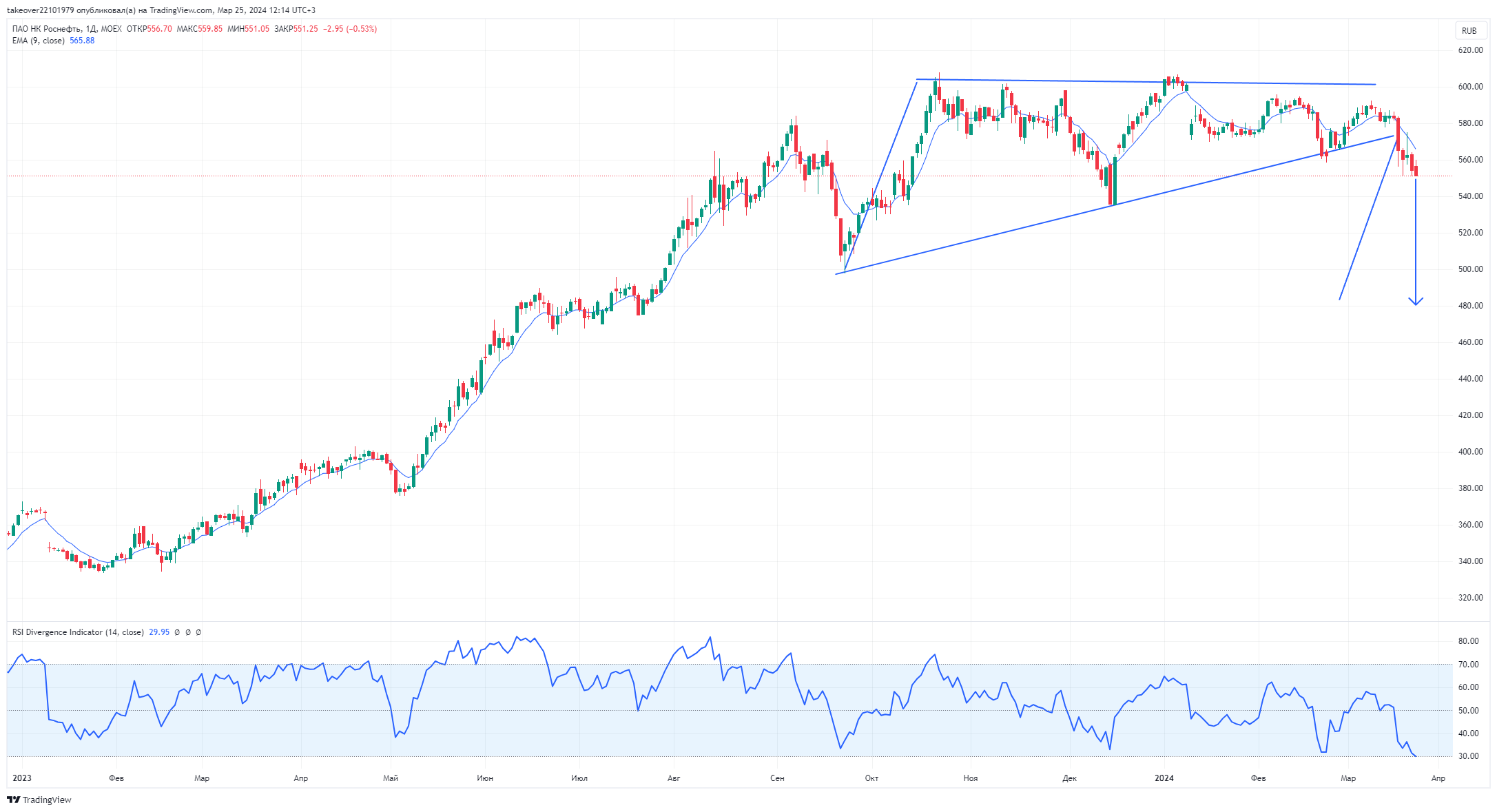Click the blue down arrow head
Image resolution: width=1497 pixels, height=812 pixels.
click(x=1416, y=301)
